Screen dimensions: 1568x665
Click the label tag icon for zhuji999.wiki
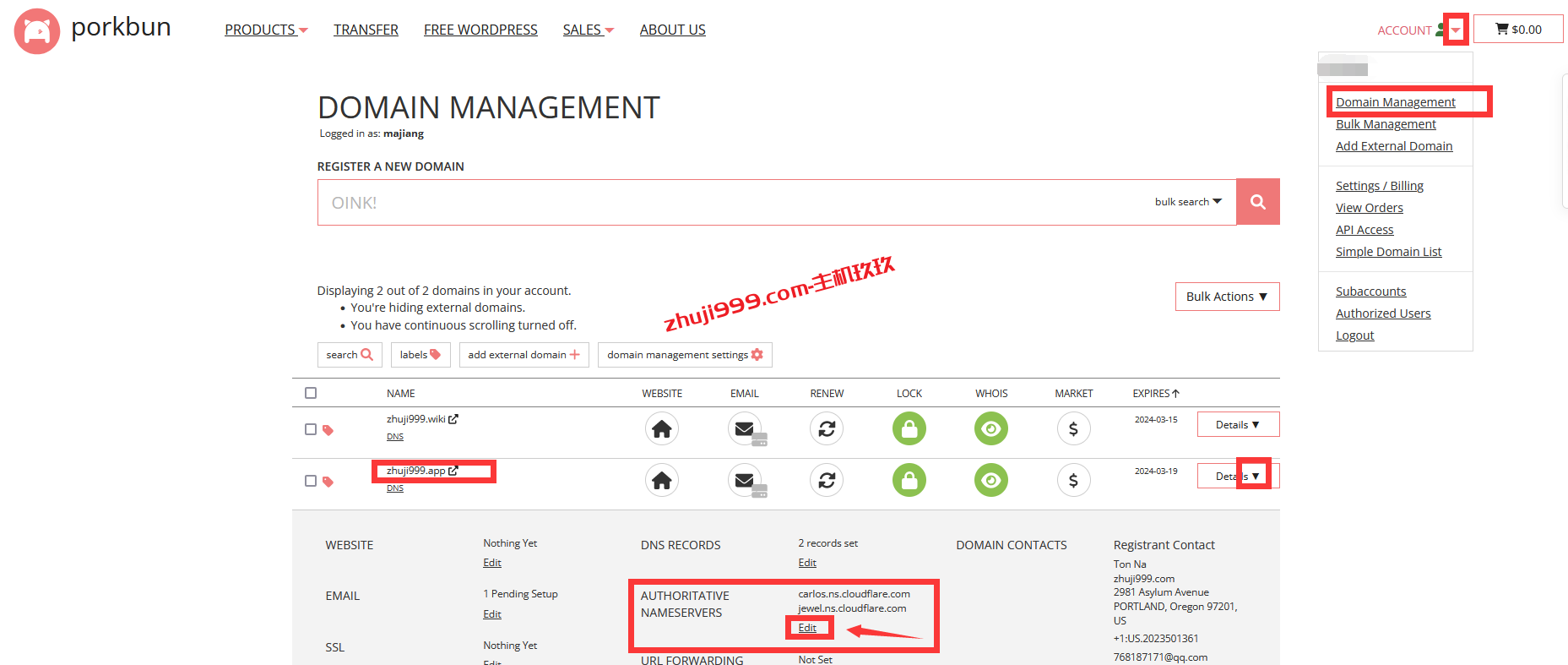click(x=328, y=430)
